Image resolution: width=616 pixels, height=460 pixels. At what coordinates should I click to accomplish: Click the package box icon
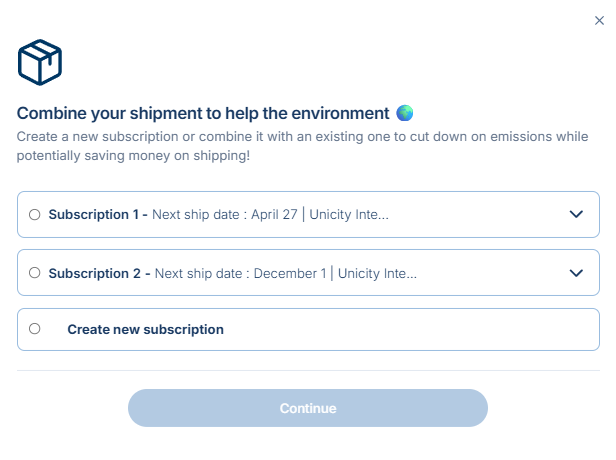[x=40, y=63]
